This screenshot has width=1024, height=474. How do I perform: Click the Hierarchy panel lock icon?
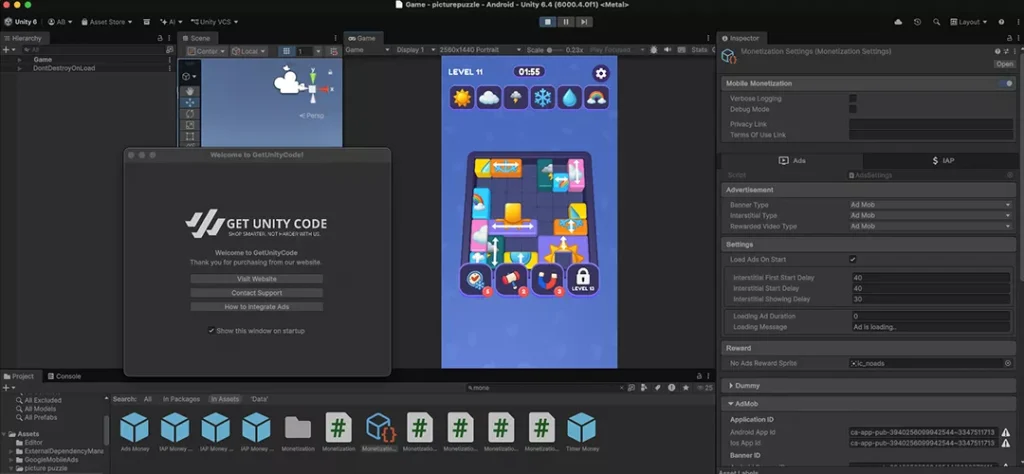point(160,38)
